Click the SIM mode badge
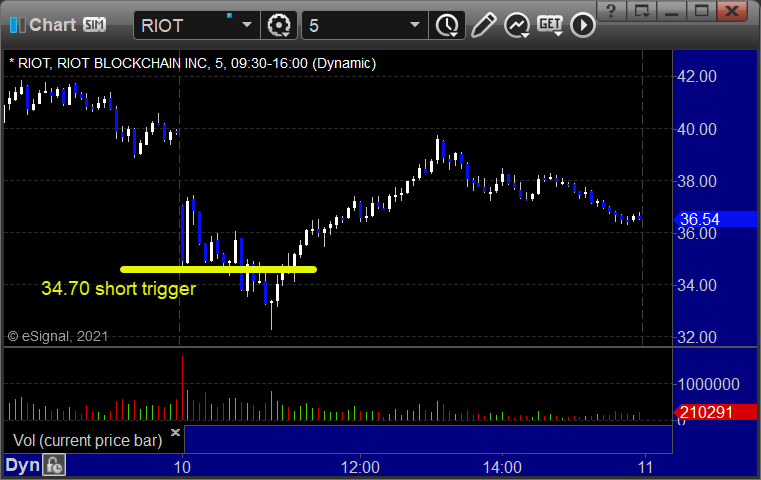The image size is (761, 480). (94, 25)
